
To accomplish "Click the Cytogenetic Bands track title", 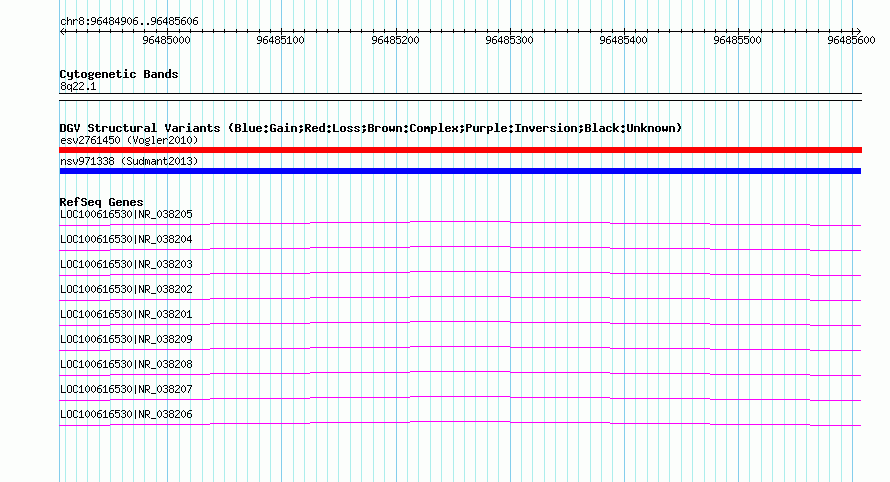I will 119,74.
